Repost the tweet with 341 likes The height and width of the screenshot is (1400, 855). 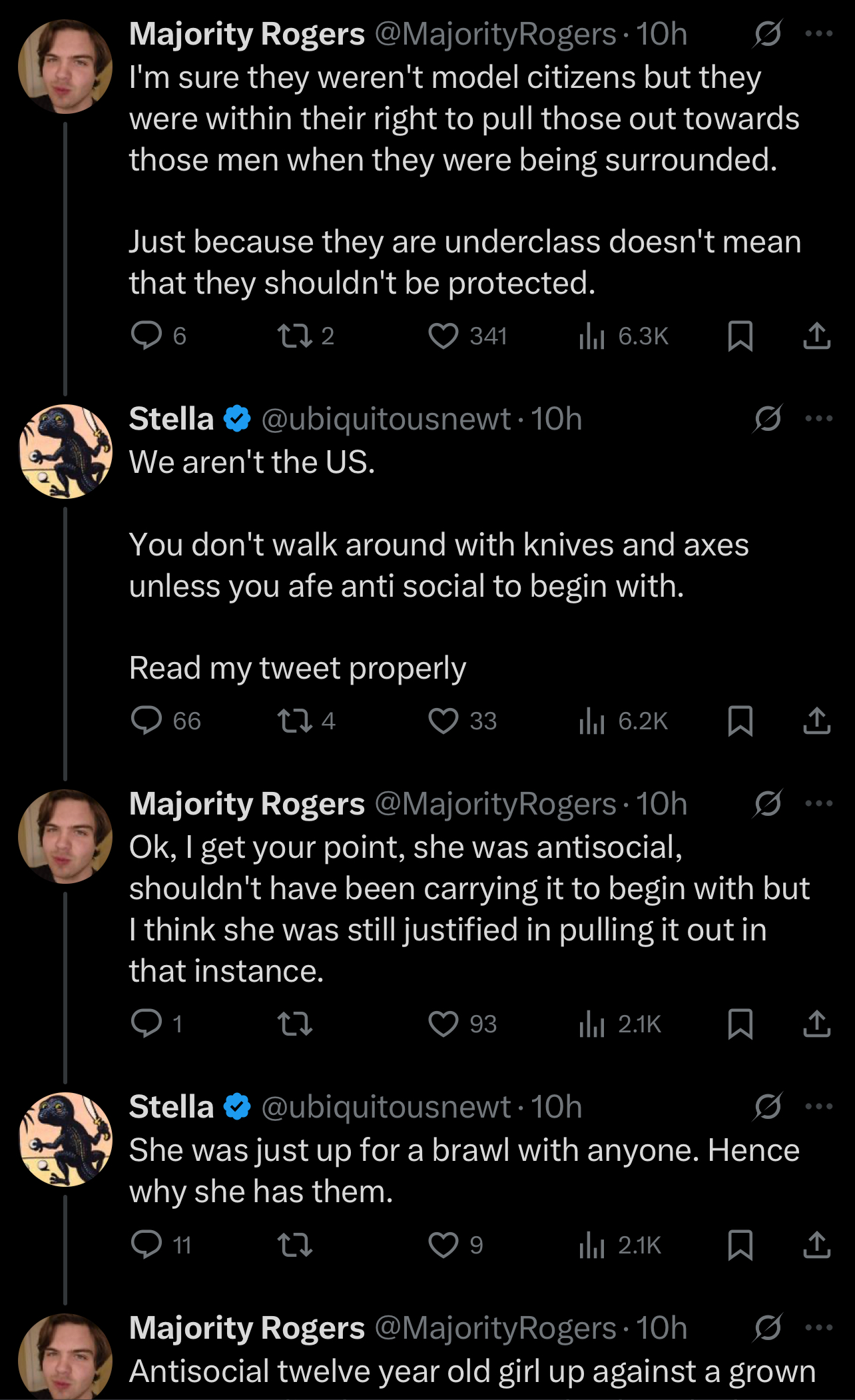[x=295, y=336]
